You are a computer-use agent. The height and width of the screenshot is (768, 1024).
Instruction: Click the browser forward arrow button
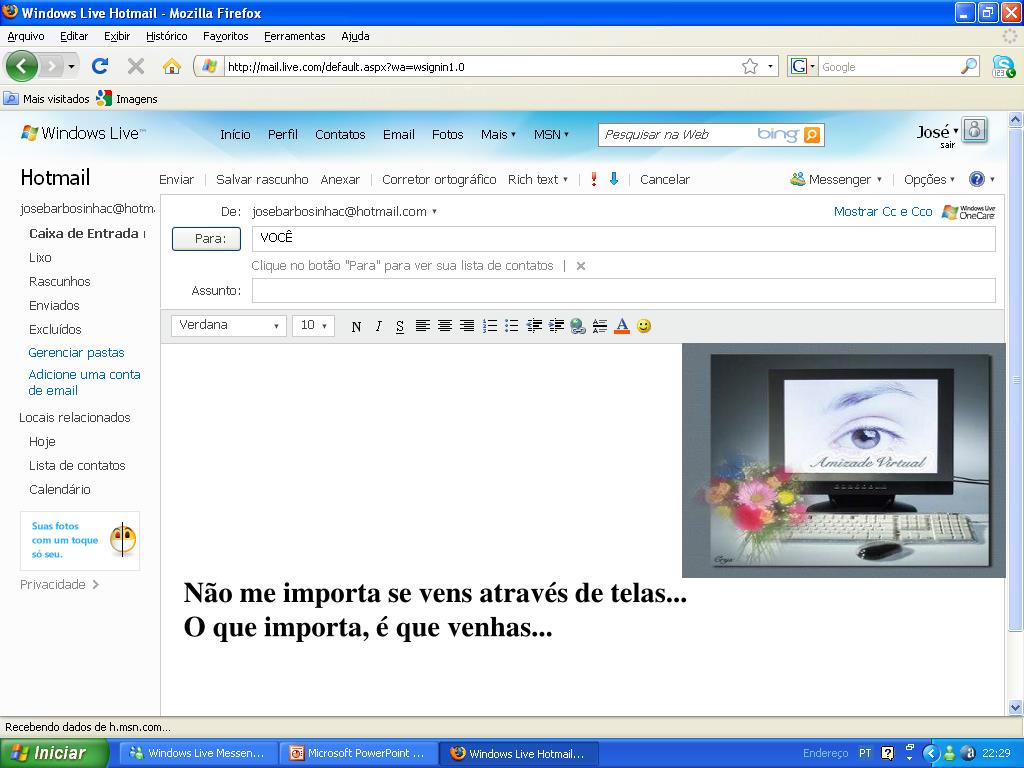pyautogui.click(x=51, y=66)
